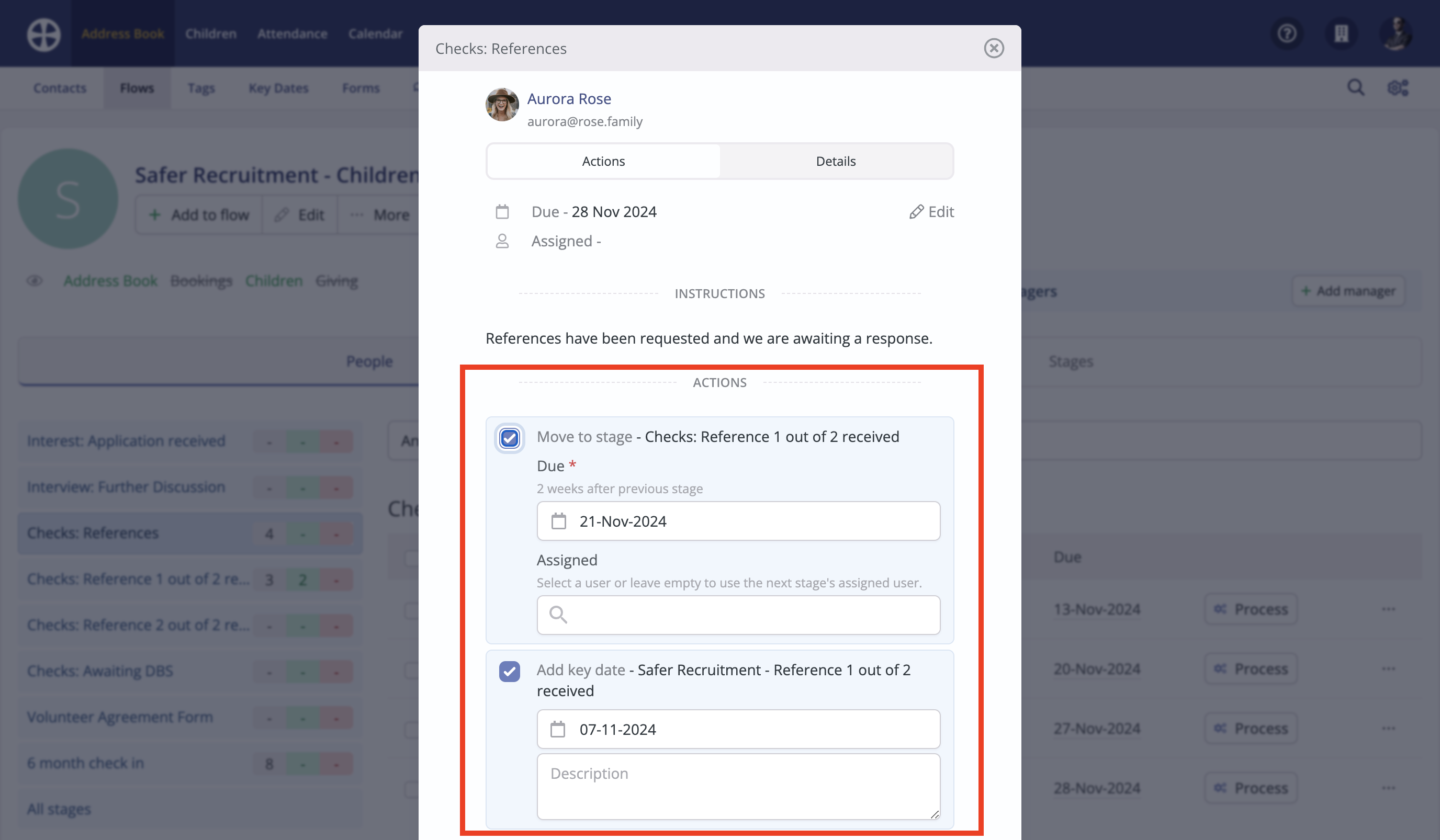
Task: Select the People tab
Action: 369,361
